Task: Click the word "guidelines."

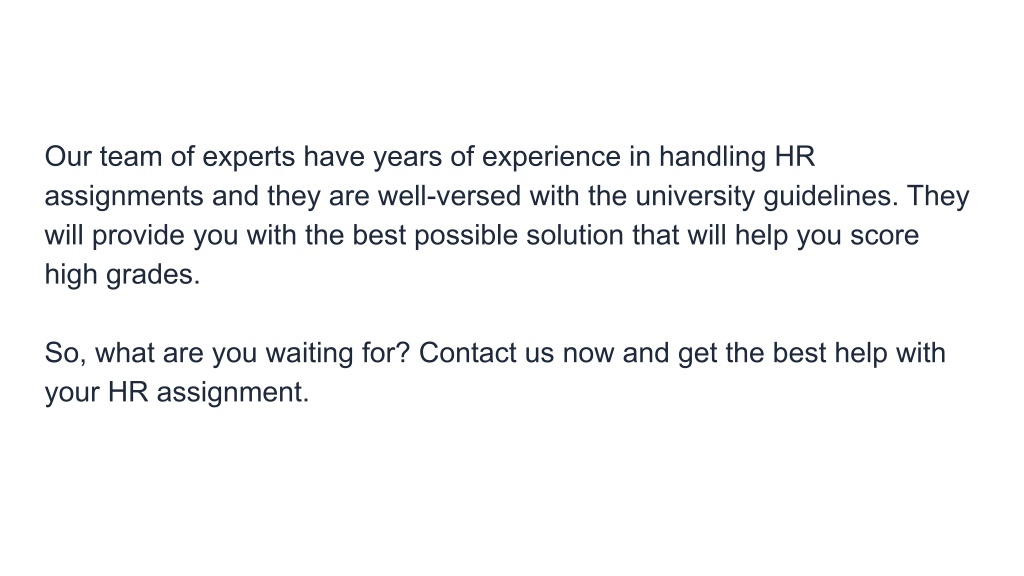Action: click(831, 197)
